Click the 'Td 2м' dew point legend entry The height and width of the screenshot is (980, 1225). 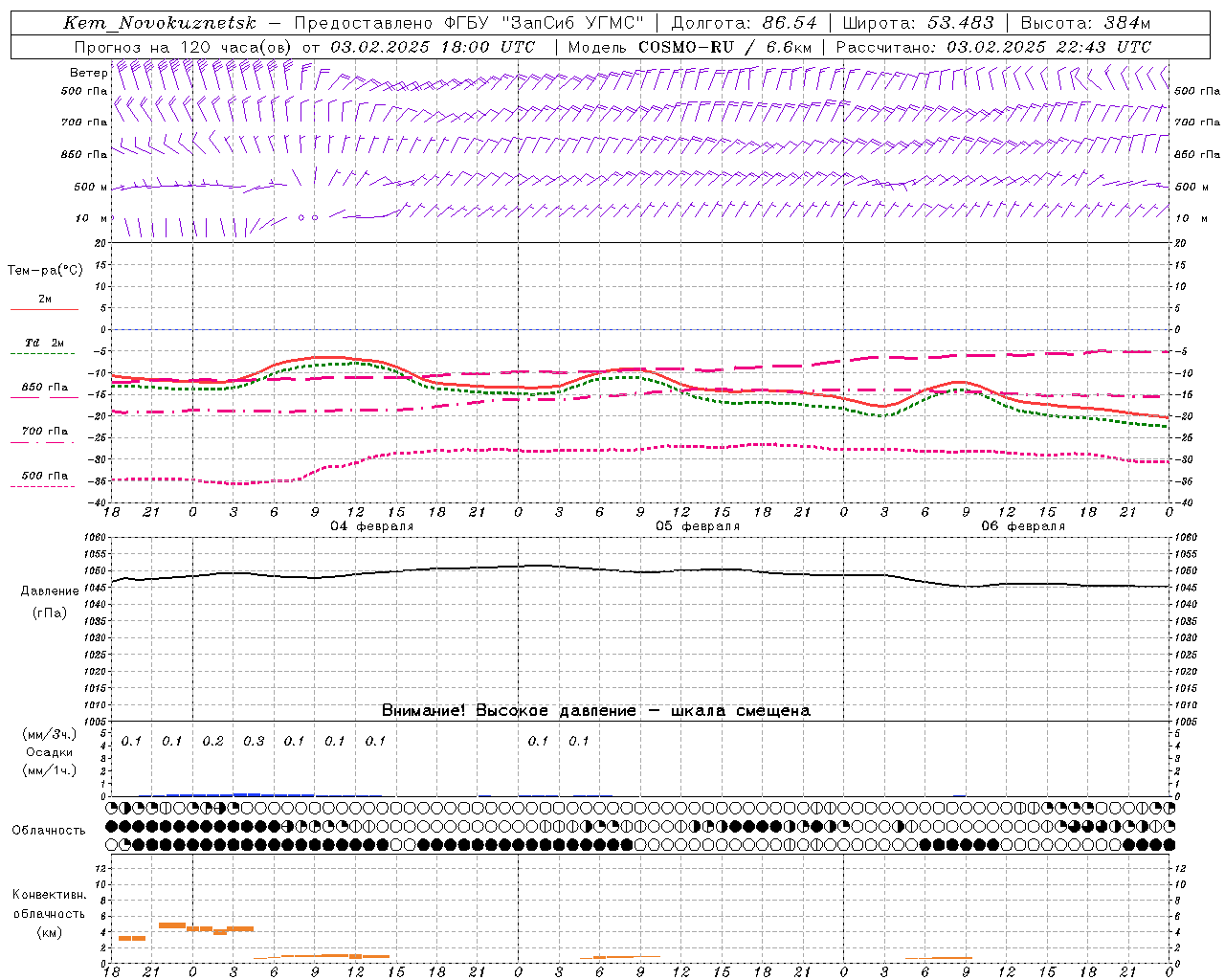(44, 346)
